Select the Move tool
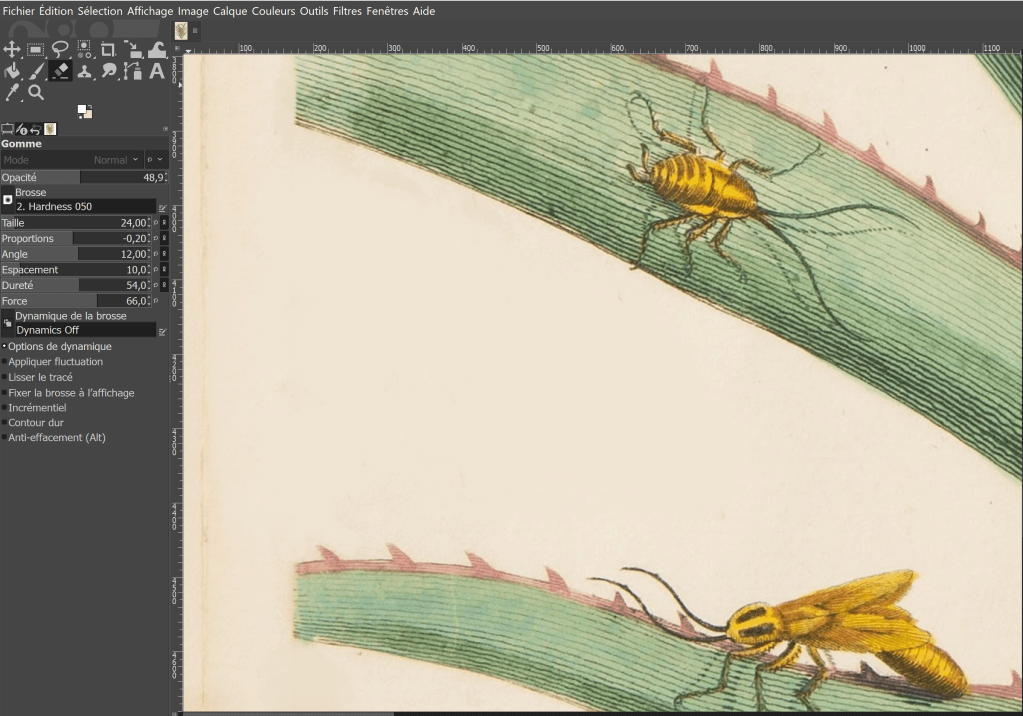The height and width of the screenshot is (716, 1023). [12, 49]
